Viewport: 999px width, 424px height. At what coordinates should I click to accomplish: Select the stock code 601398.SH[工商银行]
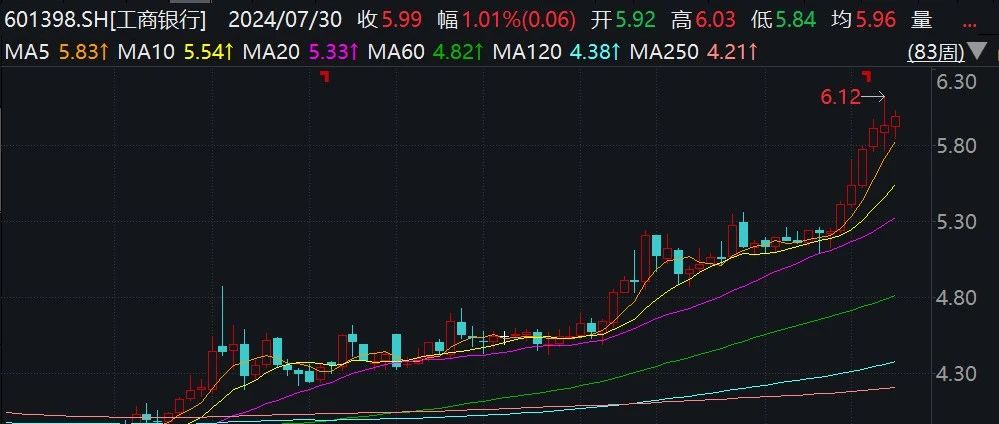tap(106, 20)
